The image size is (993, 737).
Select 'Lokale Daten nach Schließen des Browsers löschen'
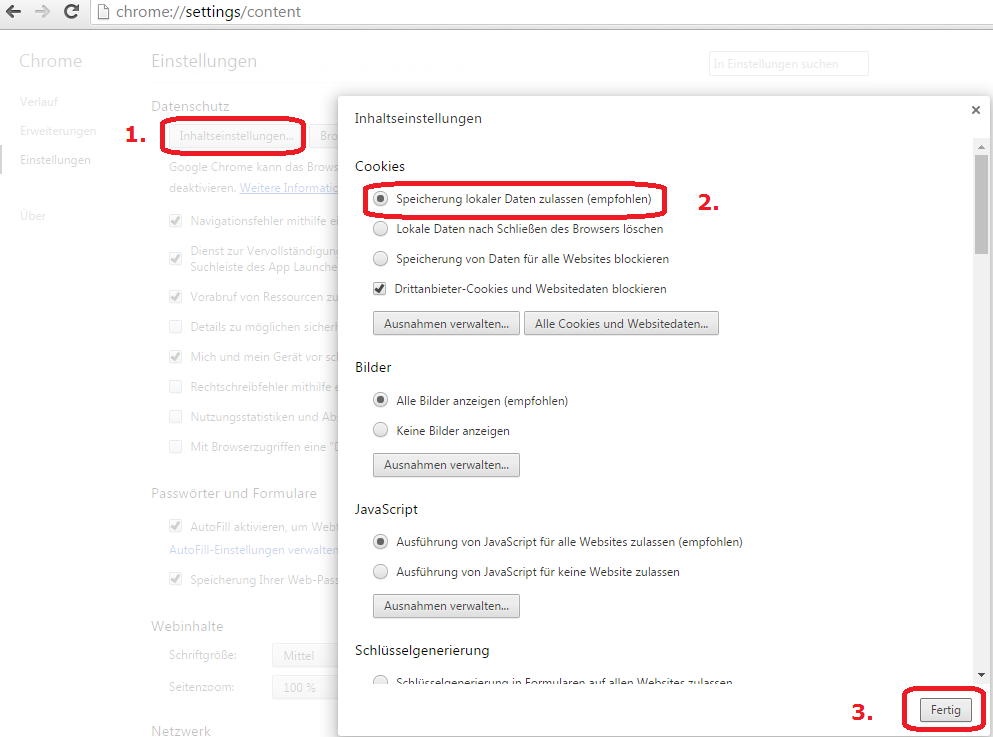pyautogui.click(x=380, y=229)
